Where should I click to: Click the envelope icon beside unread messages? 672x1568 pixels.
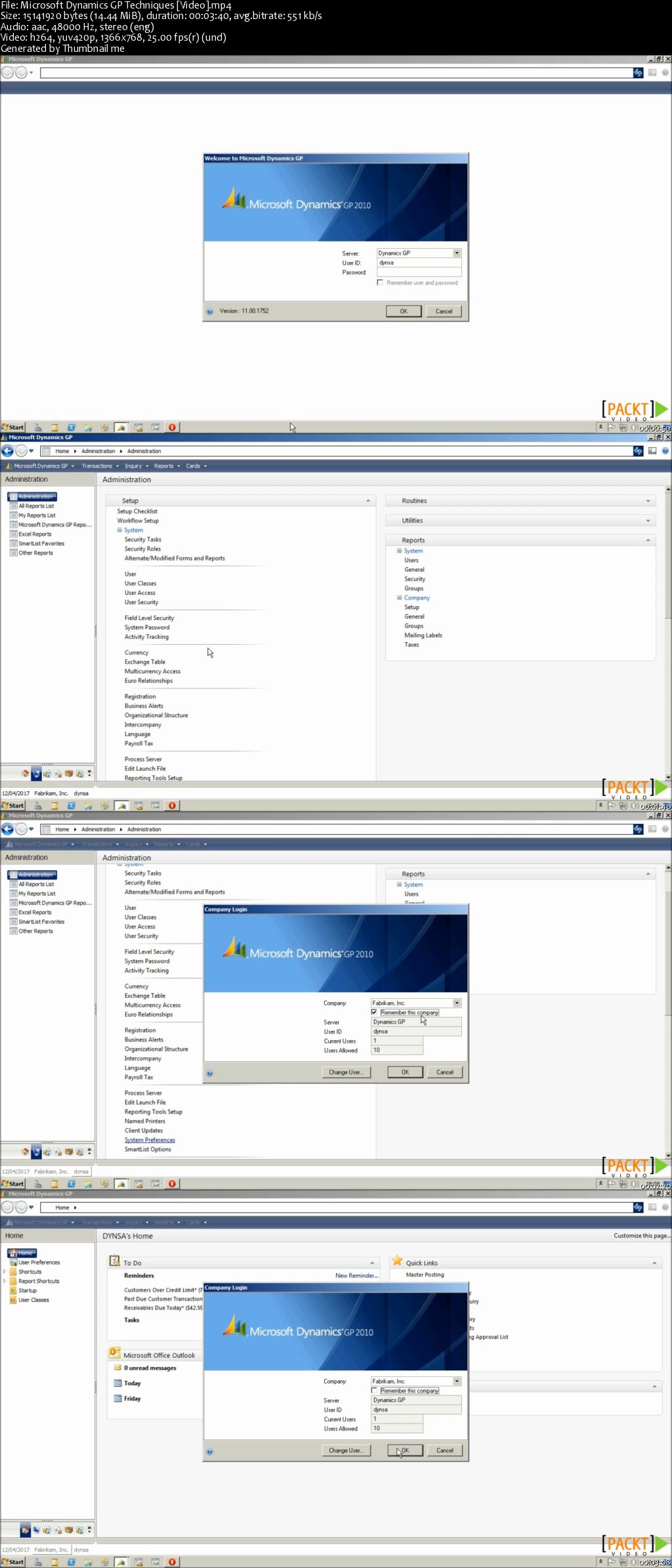pyautogui.click(x=117, y=1368)
